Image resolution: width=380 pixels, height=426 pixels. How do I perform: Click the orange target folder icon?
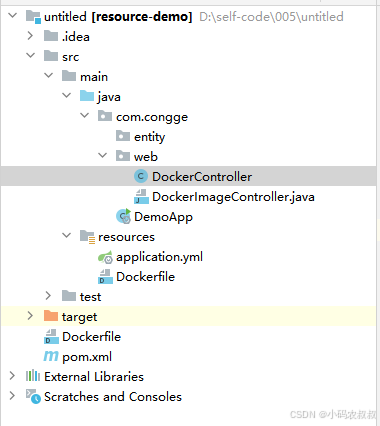[x=51, y=315]
